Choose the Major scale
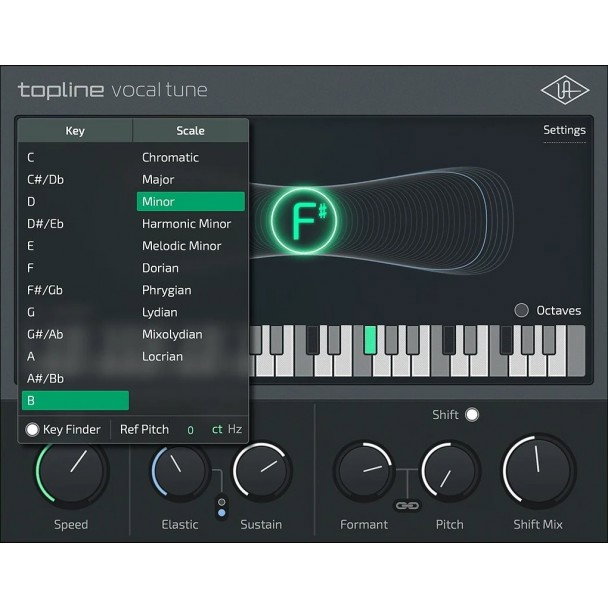 (x=191, y=180)
